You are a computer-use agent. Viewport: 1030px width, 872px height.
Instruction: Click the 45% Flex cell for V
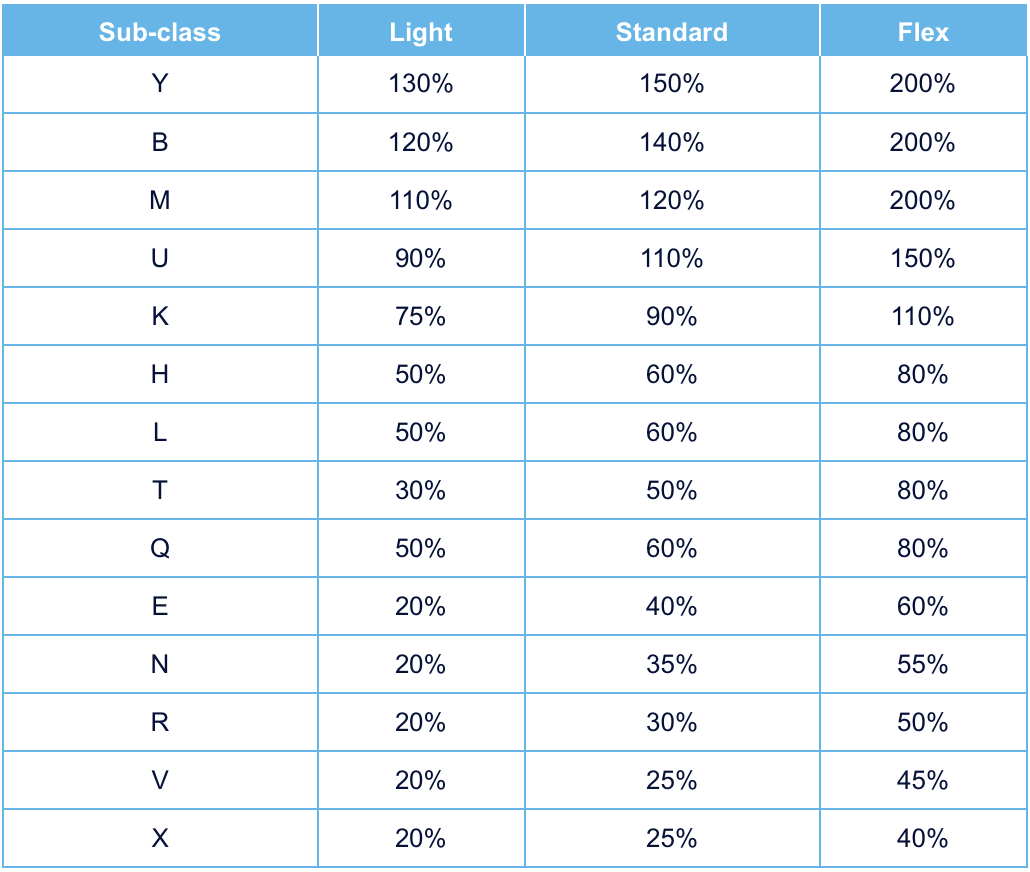point(923,780)
